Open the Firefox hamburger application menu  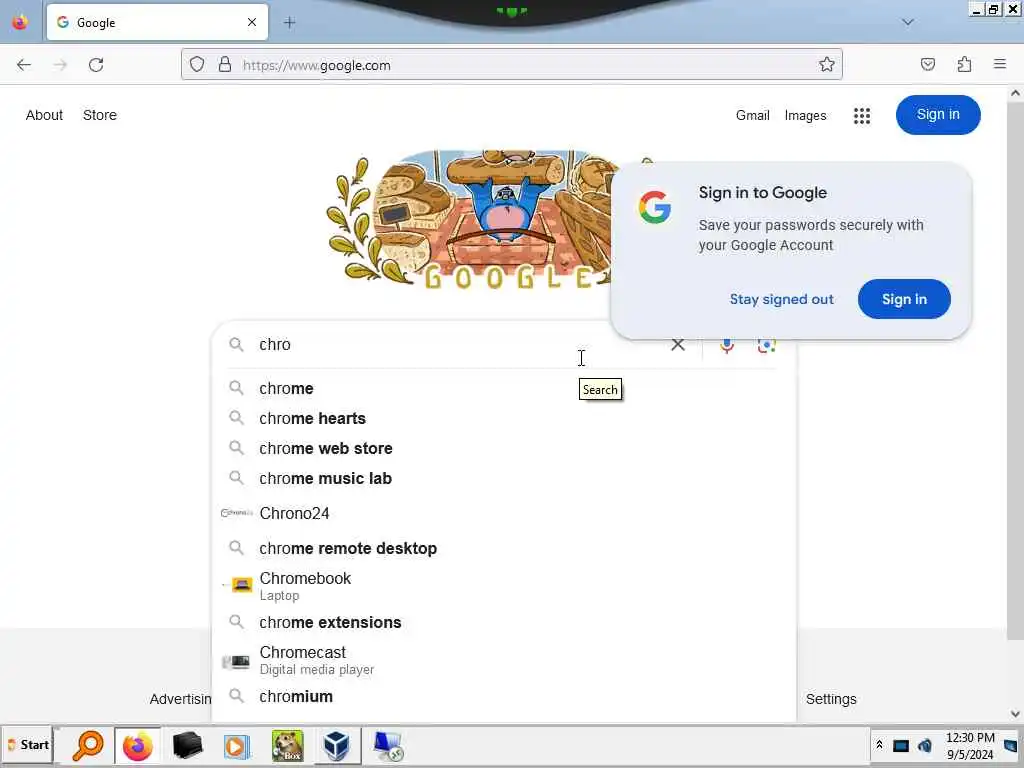(999, 64)
